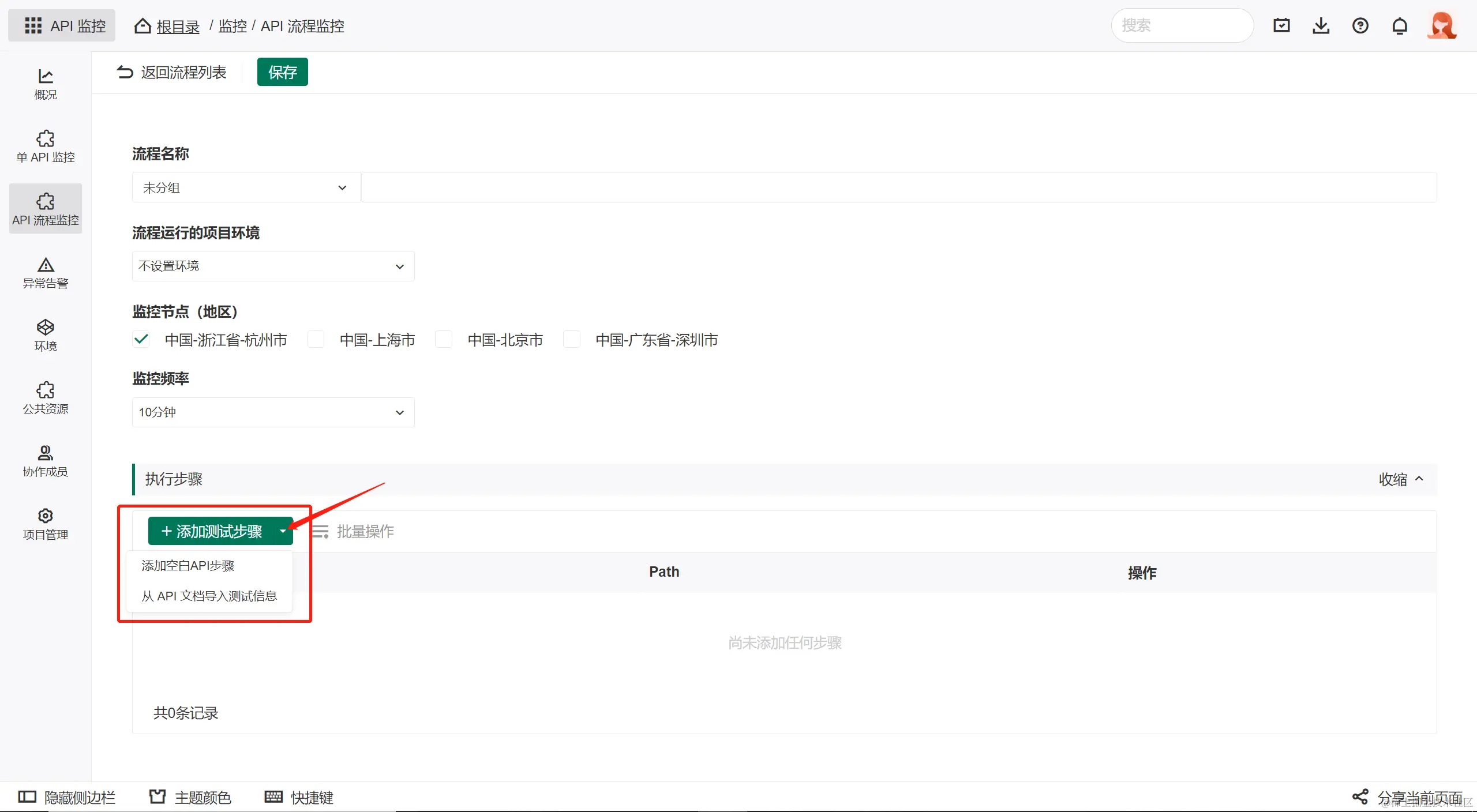
Task: Open the 未分组 group dropdown
Action: point(245,187)
